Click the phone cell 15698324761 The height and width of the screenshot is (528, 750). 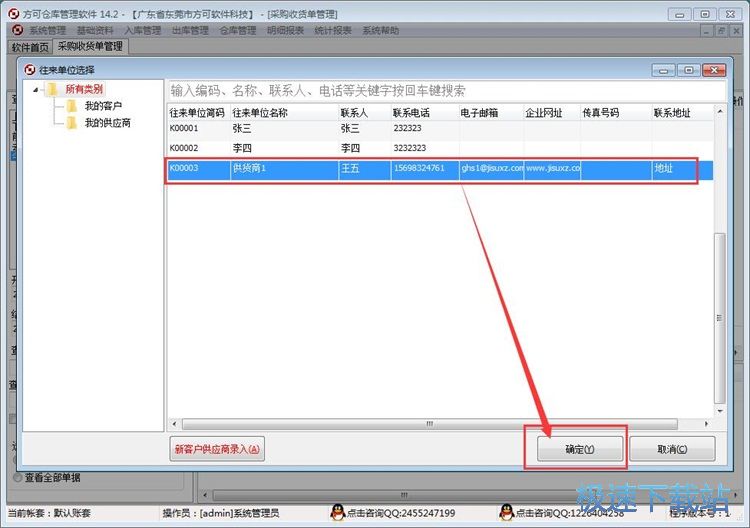coord(425,168)
